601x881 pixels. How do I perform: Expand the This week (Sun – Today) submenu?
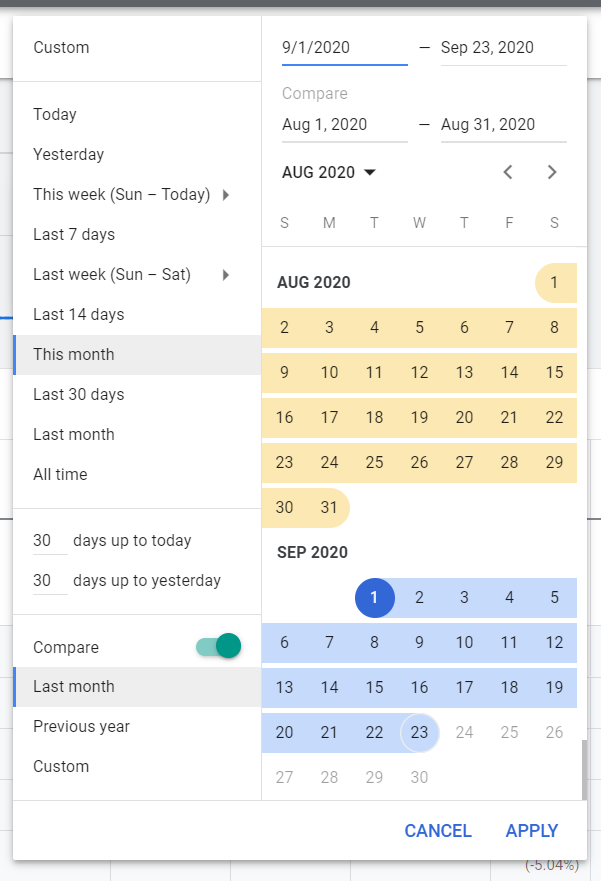tap(120, 194)
